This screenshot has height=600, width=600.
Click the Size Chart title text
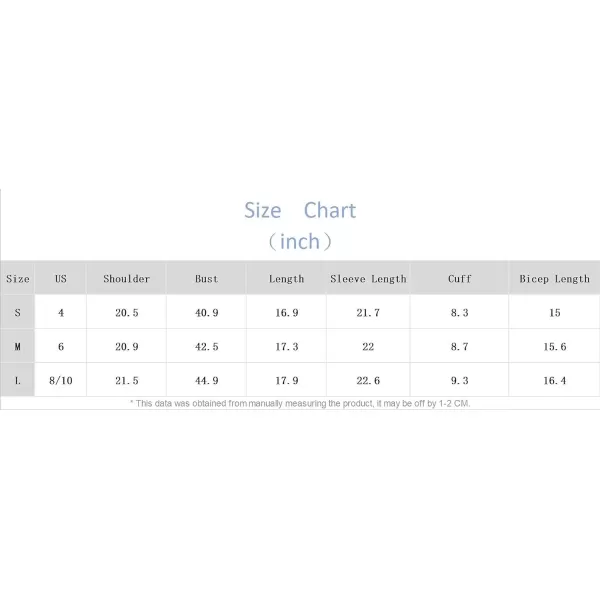(300, 210)
